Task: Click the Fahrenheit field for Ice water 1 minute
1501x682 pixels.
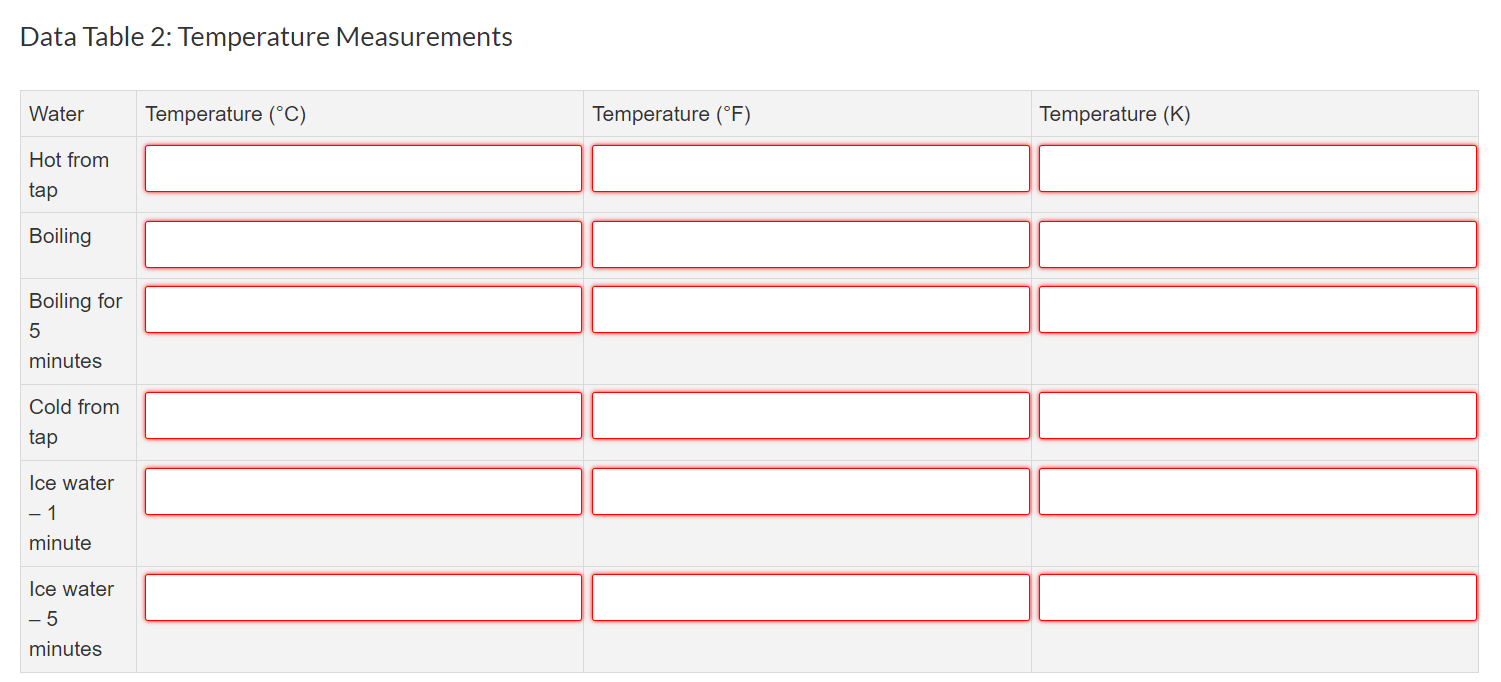Action: [x=810, y=491]
